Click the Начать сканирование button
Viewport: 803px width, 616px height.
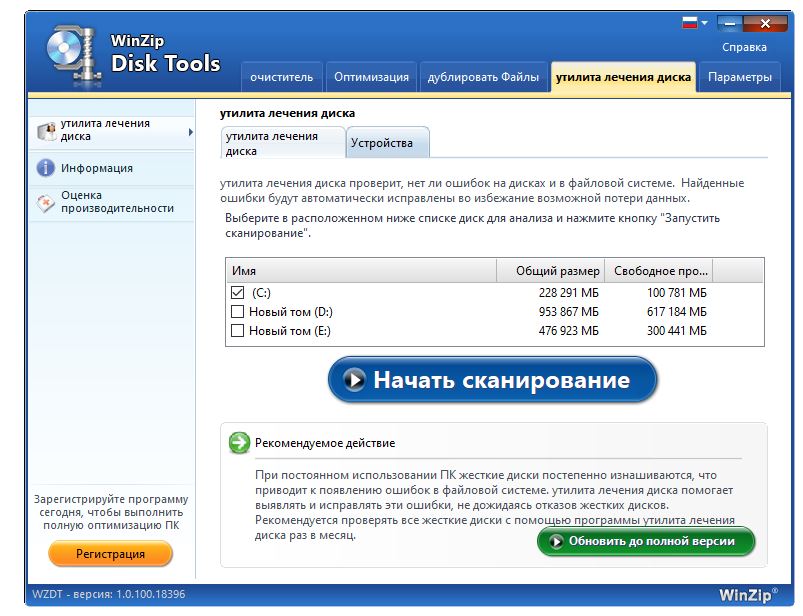(492, 380)
